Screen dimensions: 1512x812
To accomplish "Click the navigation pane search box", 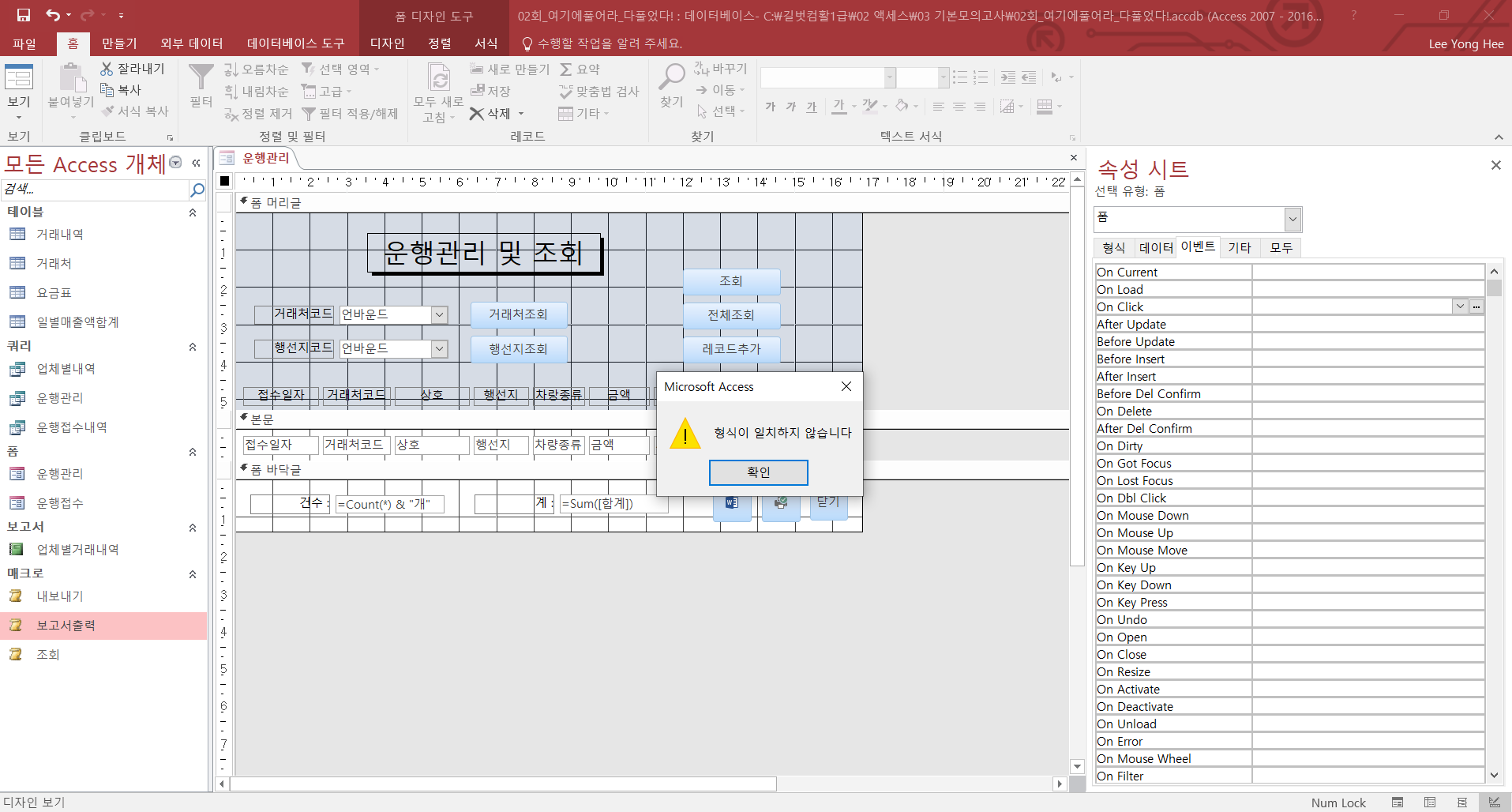I will click(x=95, y=190).
